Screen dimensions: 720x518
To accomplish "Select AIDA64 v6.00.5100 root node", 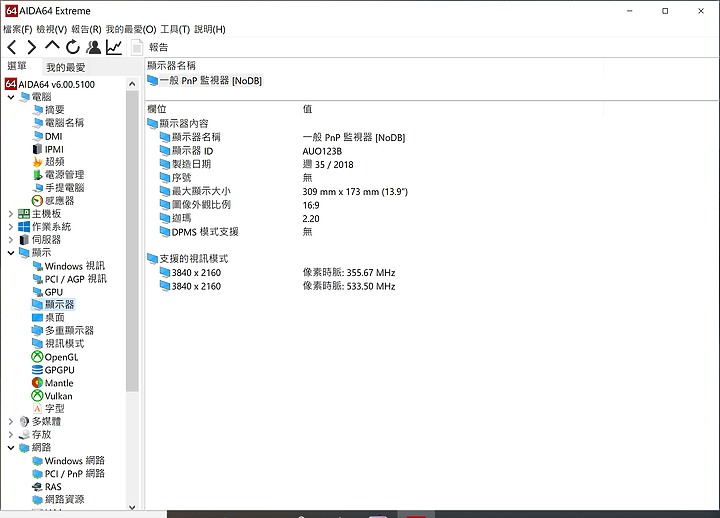I will 50,84.
